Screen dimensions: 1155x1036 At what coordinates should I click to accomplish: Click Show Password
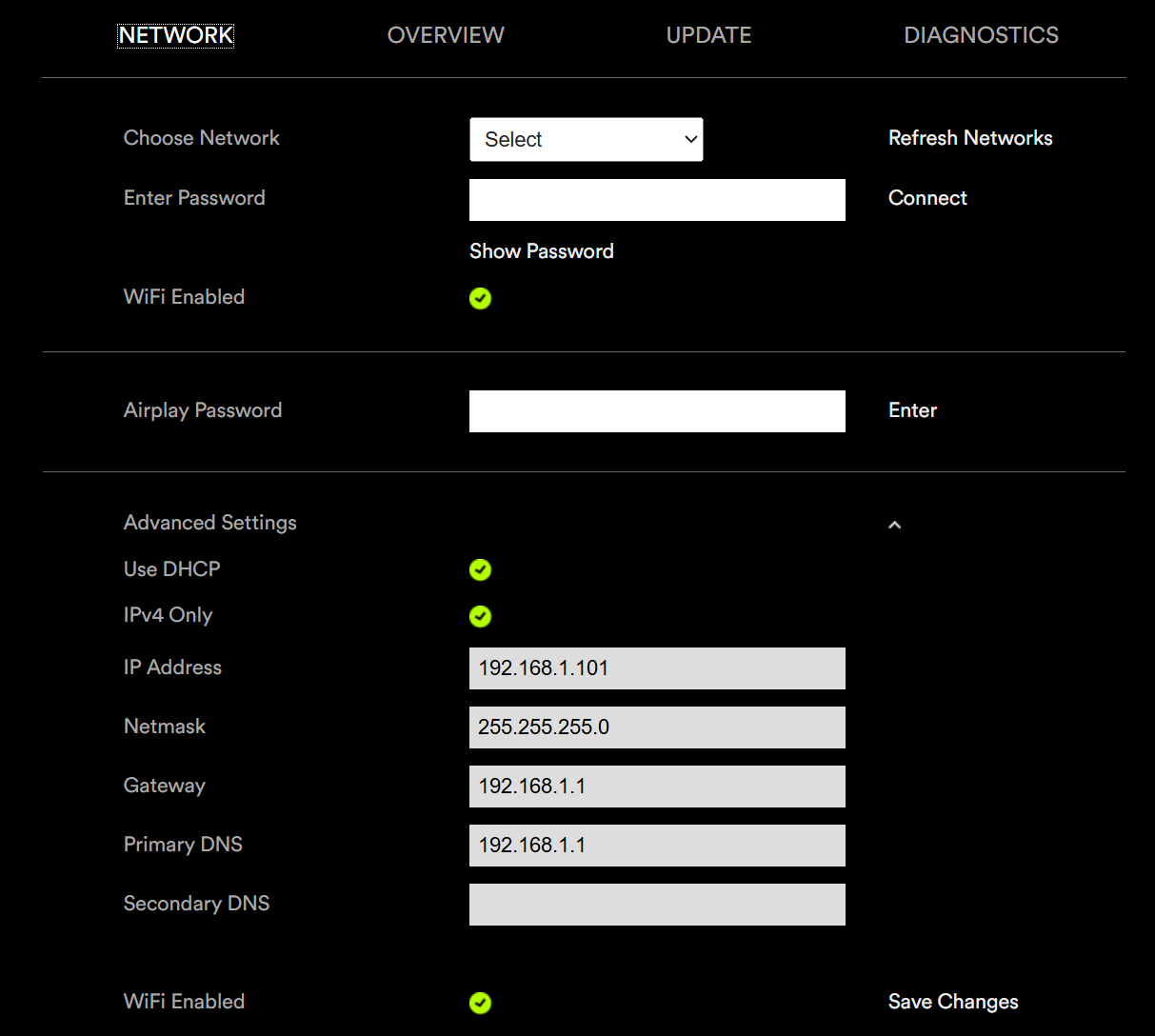tap(541, 251)
